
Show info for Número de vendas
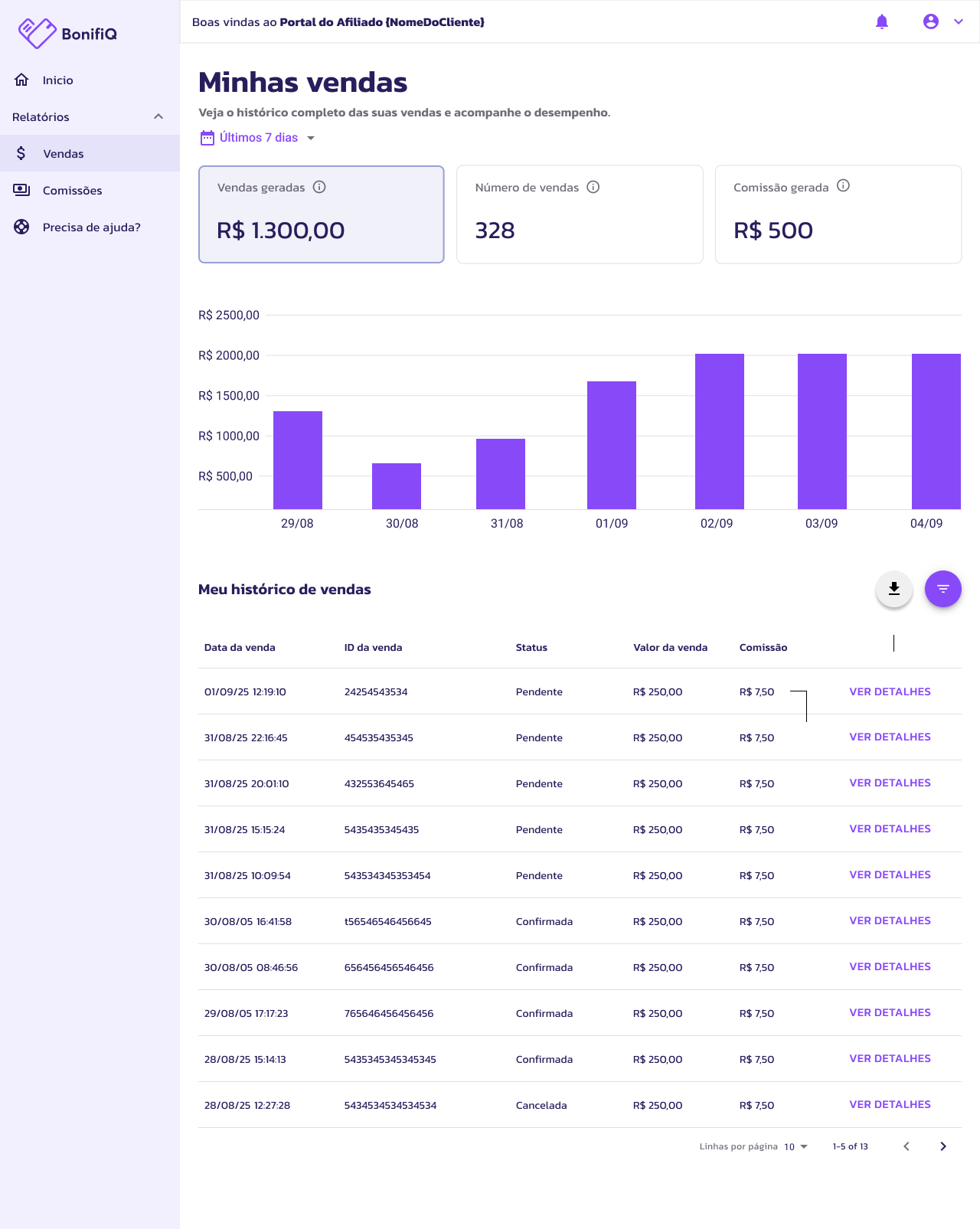(593, 187)
